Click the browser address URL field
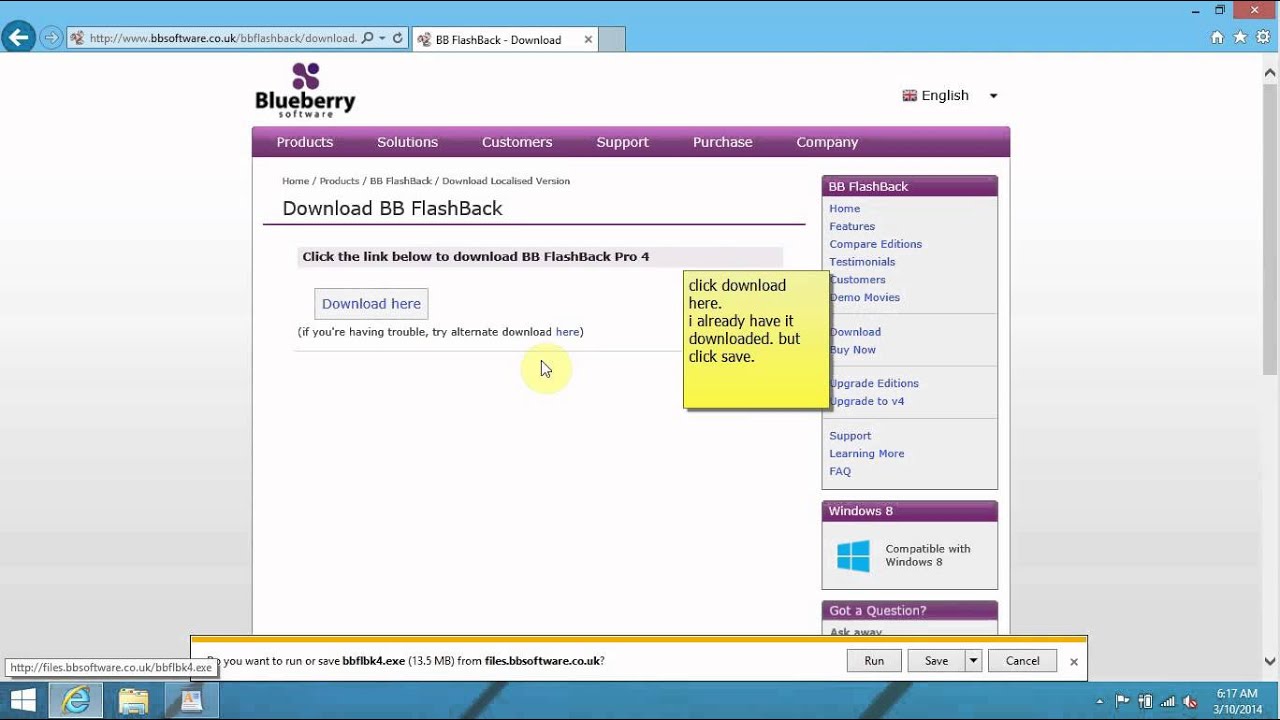Image resolution: width=1280 pixels, height=720 pixels. coord(222,38)
